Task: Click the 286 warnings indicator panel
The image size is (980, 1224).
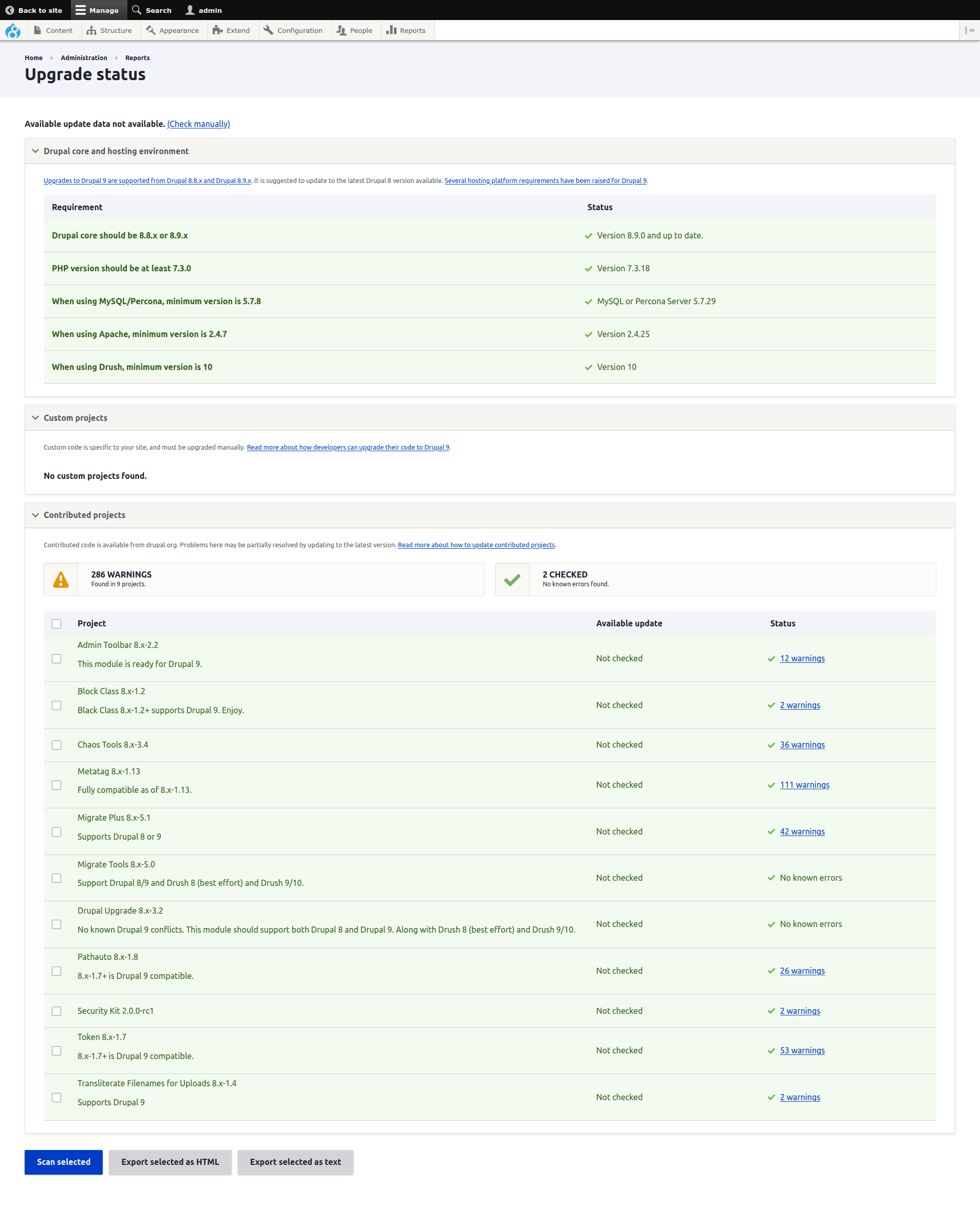Action: [x=264, y=579]
